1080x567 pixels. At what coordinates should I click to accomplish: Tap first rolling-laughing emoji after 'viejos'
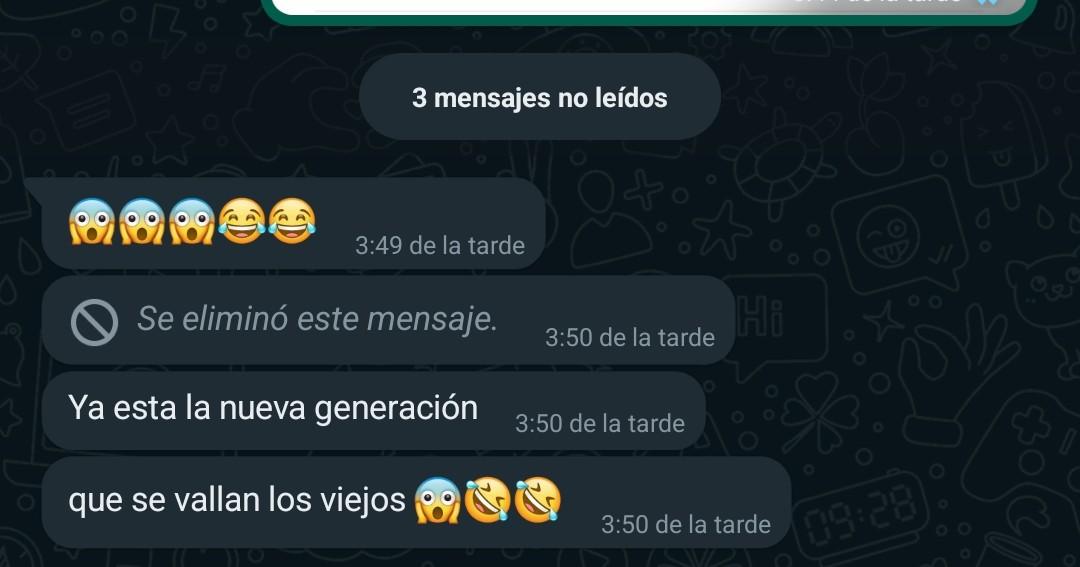click(x=487, y=501)
